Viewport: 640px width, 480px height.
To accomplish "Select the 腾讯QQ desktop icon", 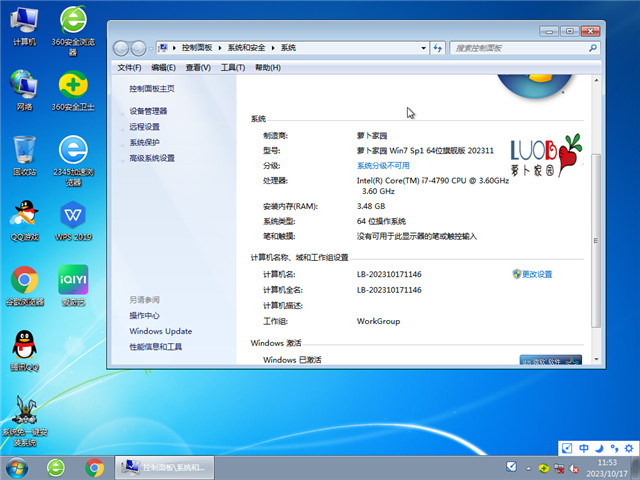I will tap(24, 351).
